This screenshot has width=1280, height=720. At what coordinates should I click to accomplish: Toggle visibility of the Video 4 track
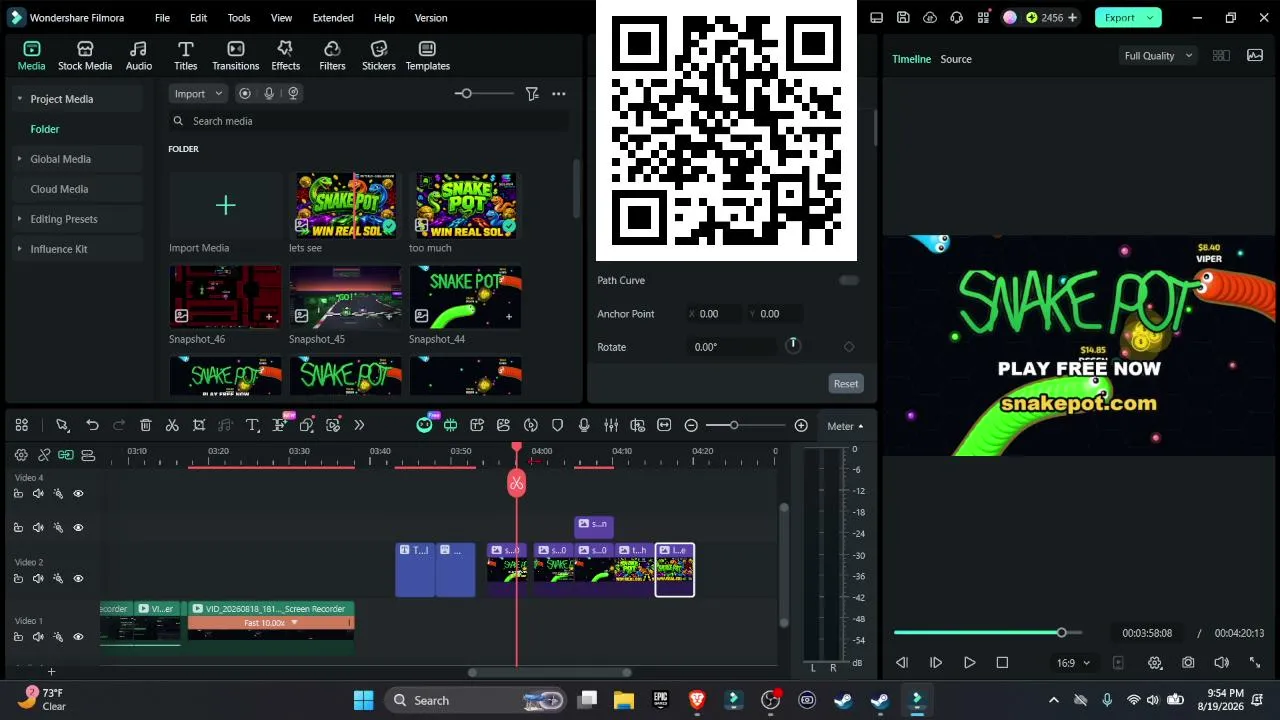pyautogui.click(x=78, y=493)
